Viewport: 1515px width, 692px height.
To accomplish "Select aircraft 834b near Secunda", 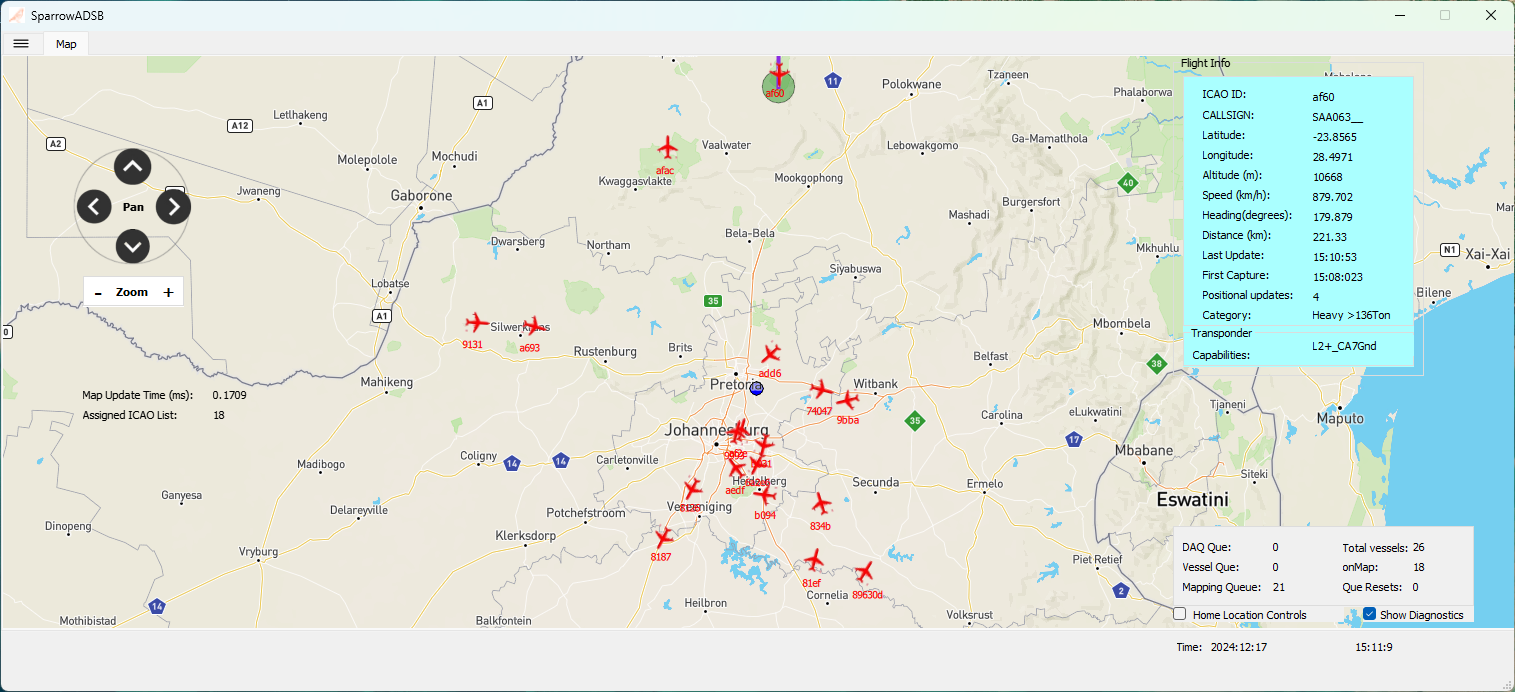I will (821, 504).
